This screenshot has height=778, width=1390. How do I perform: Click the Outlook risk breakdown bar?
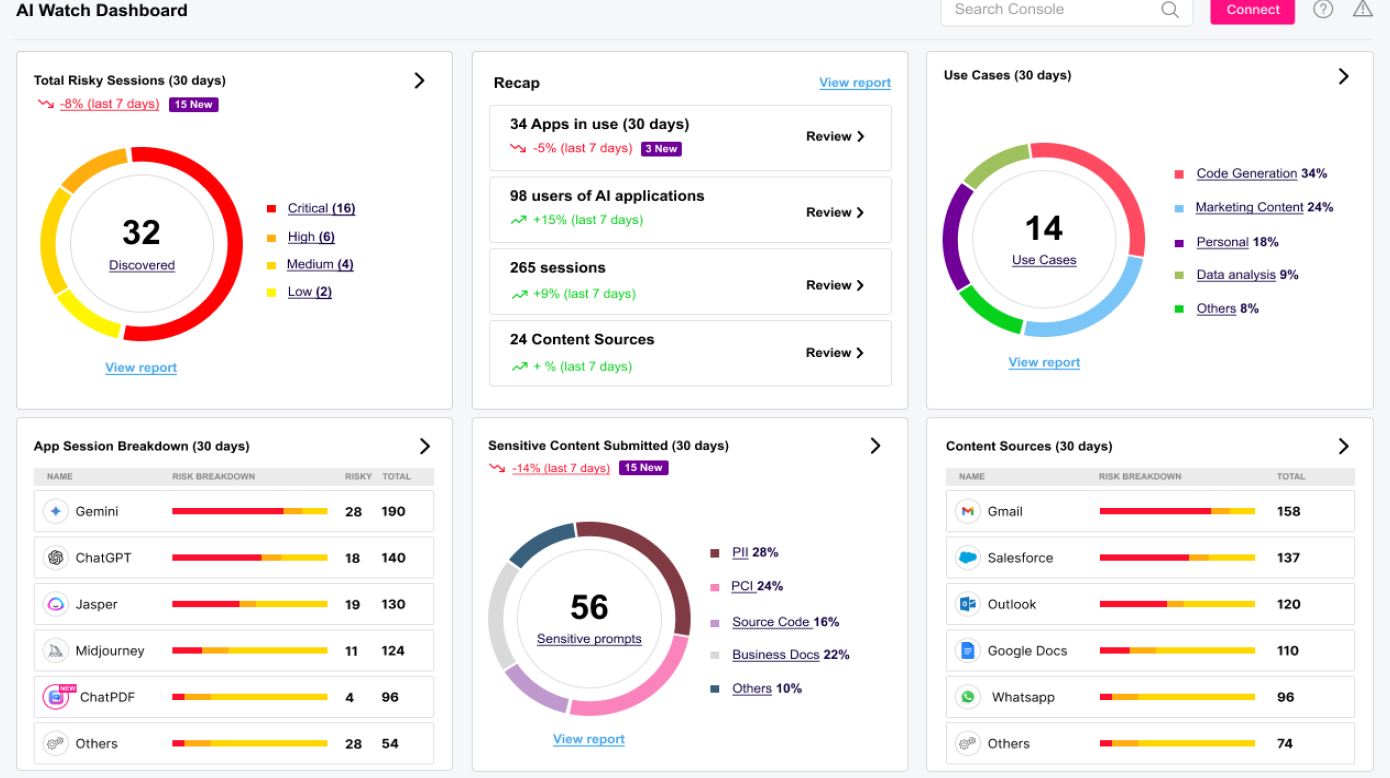1177,604
